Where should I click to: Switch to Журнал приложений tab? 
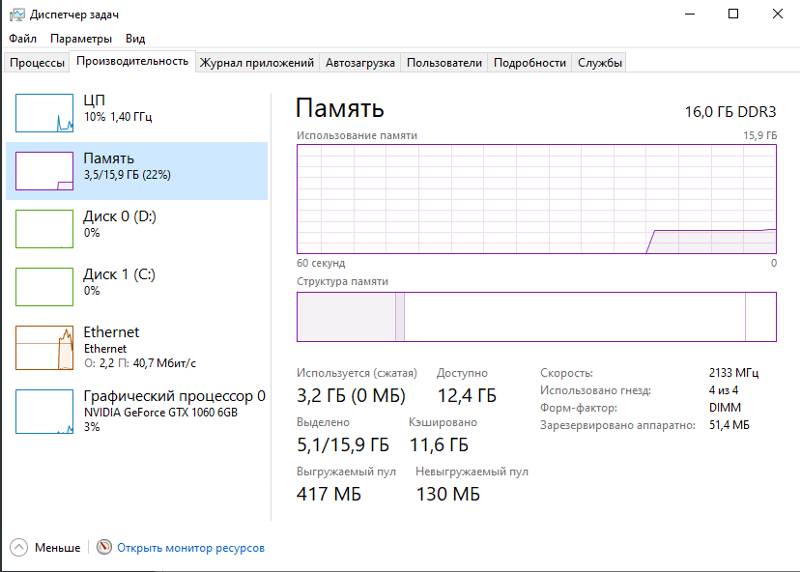pyautogui.click(x=257, y=63)
